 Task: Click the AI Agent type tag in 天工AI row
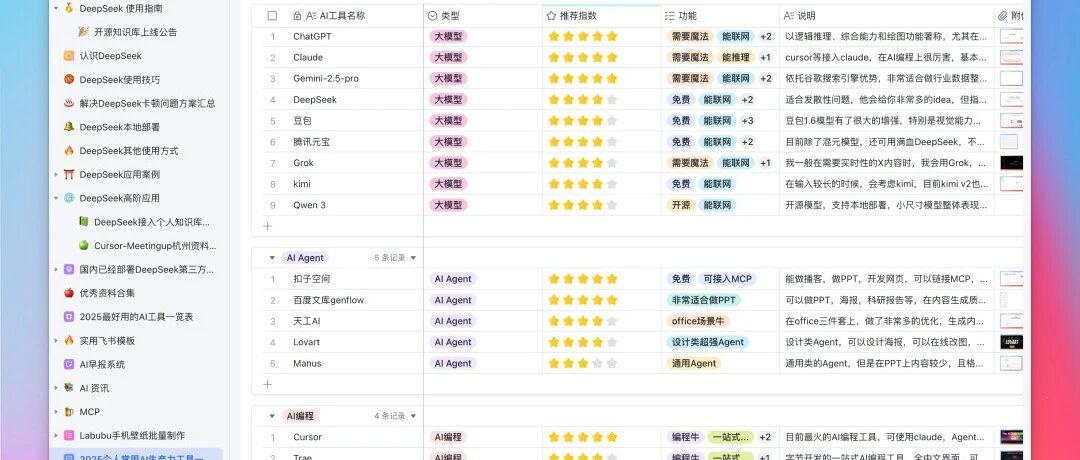point(453,321)
